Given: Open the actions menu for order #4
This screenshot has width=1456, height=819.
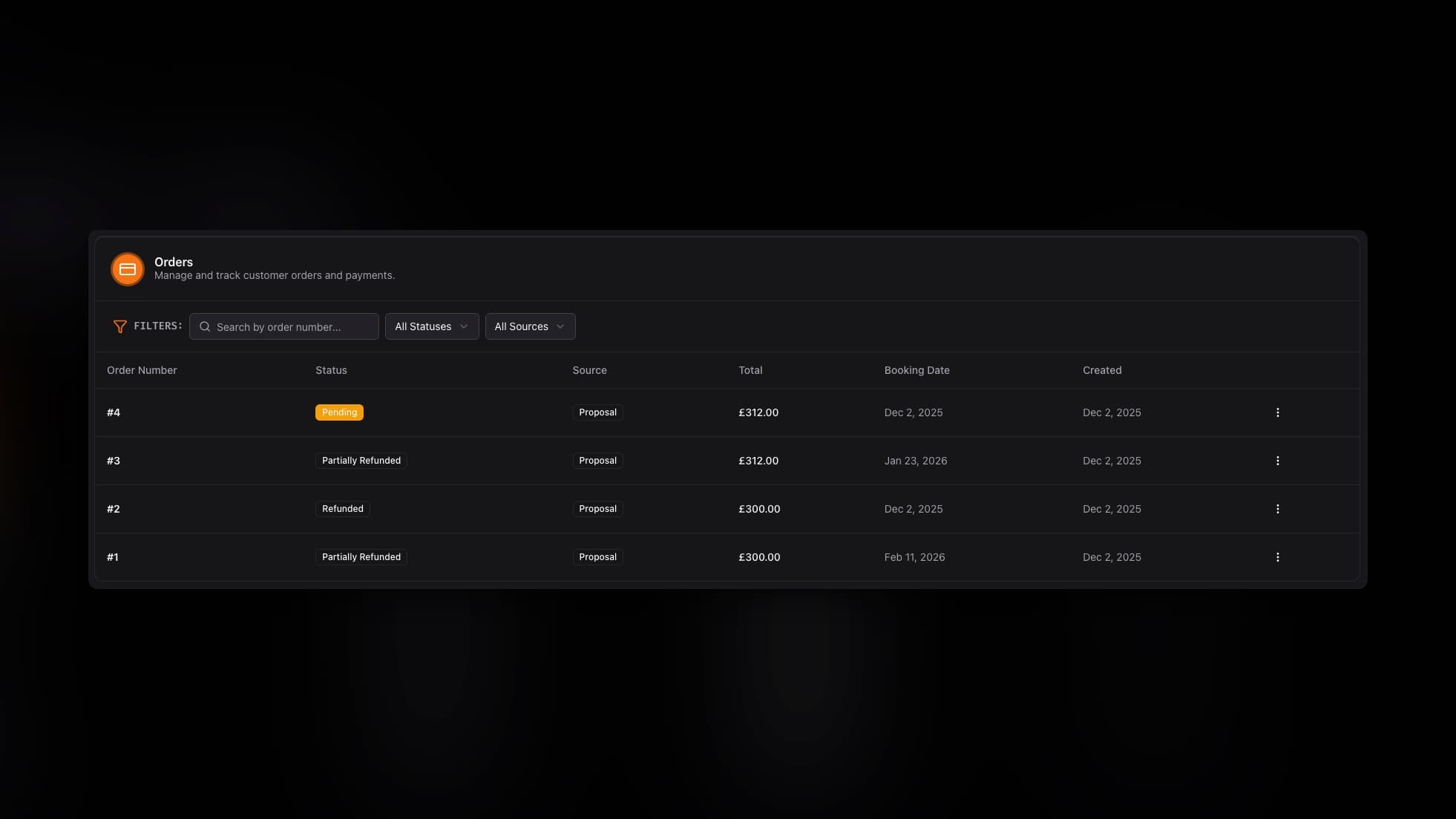Looking at the screenshot, I should tap(1277, 412).
